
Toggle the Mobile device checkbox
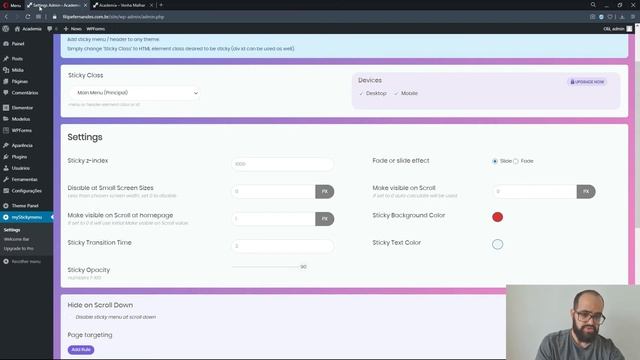396,93
